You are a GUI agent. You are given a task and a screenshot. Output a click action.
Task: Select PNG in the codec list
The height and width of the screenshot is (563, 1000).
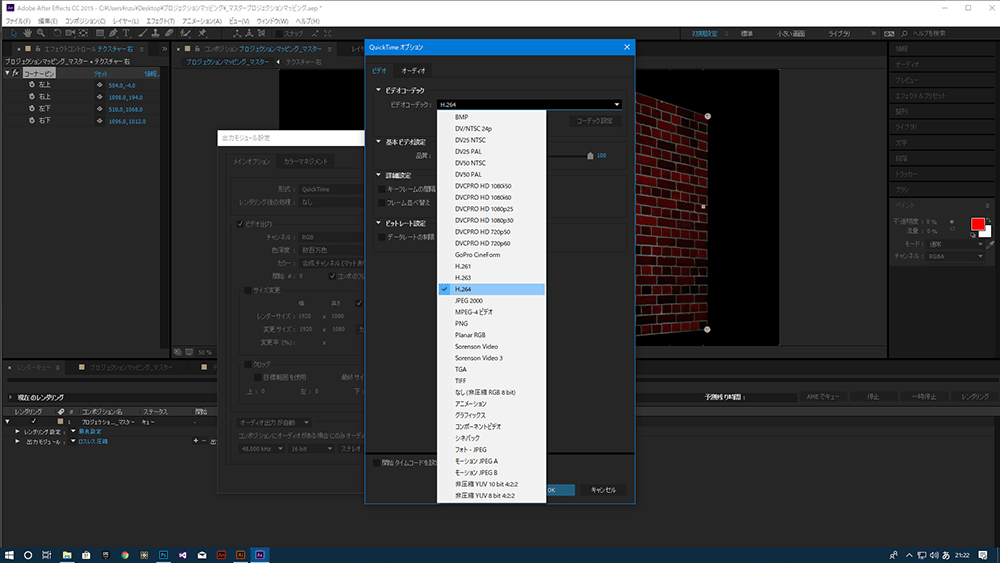(x=462, y=324)
